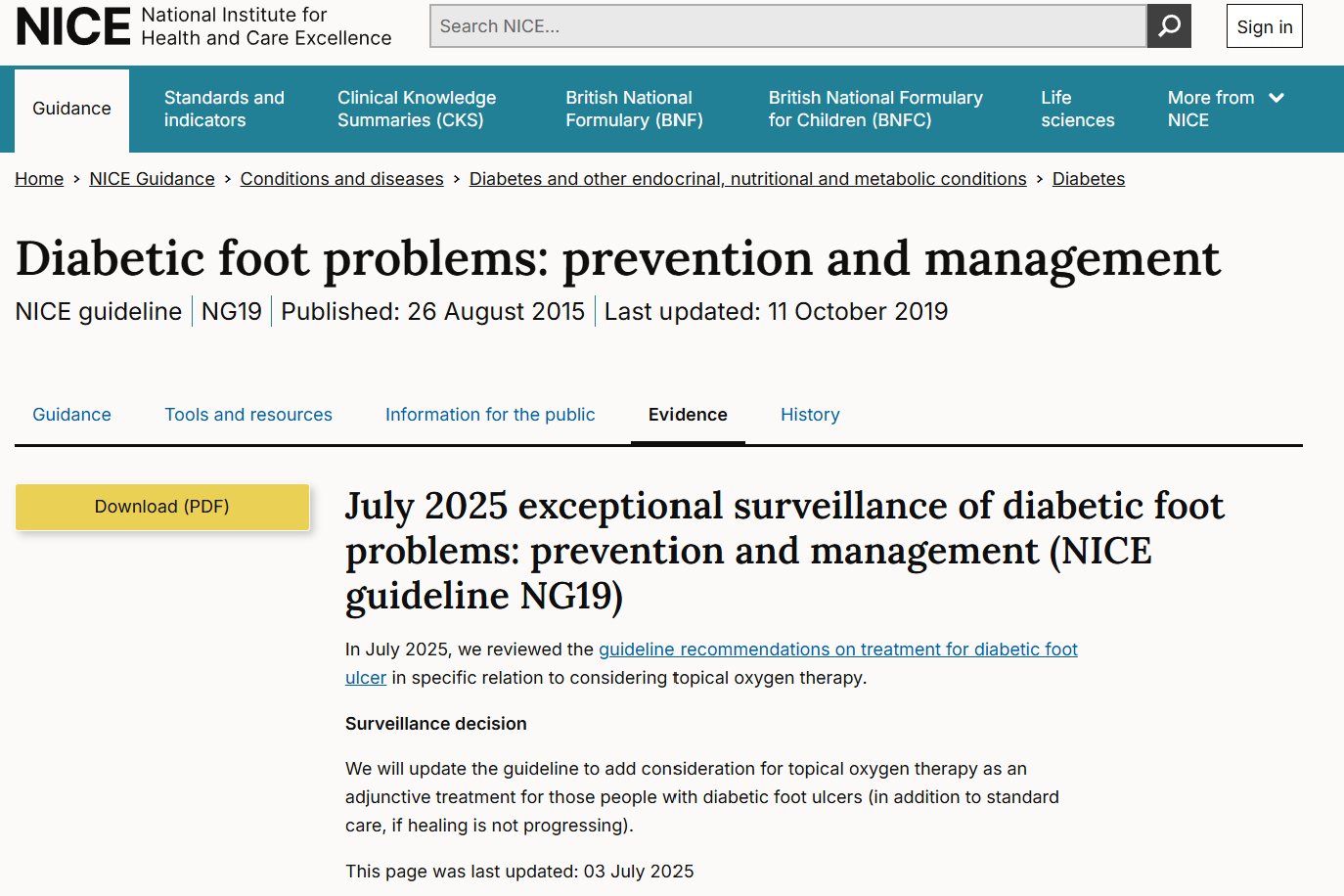Navigate to Life sciences section
The height and width of the screenshot is (896, 1344).
tap(1077, 109)
